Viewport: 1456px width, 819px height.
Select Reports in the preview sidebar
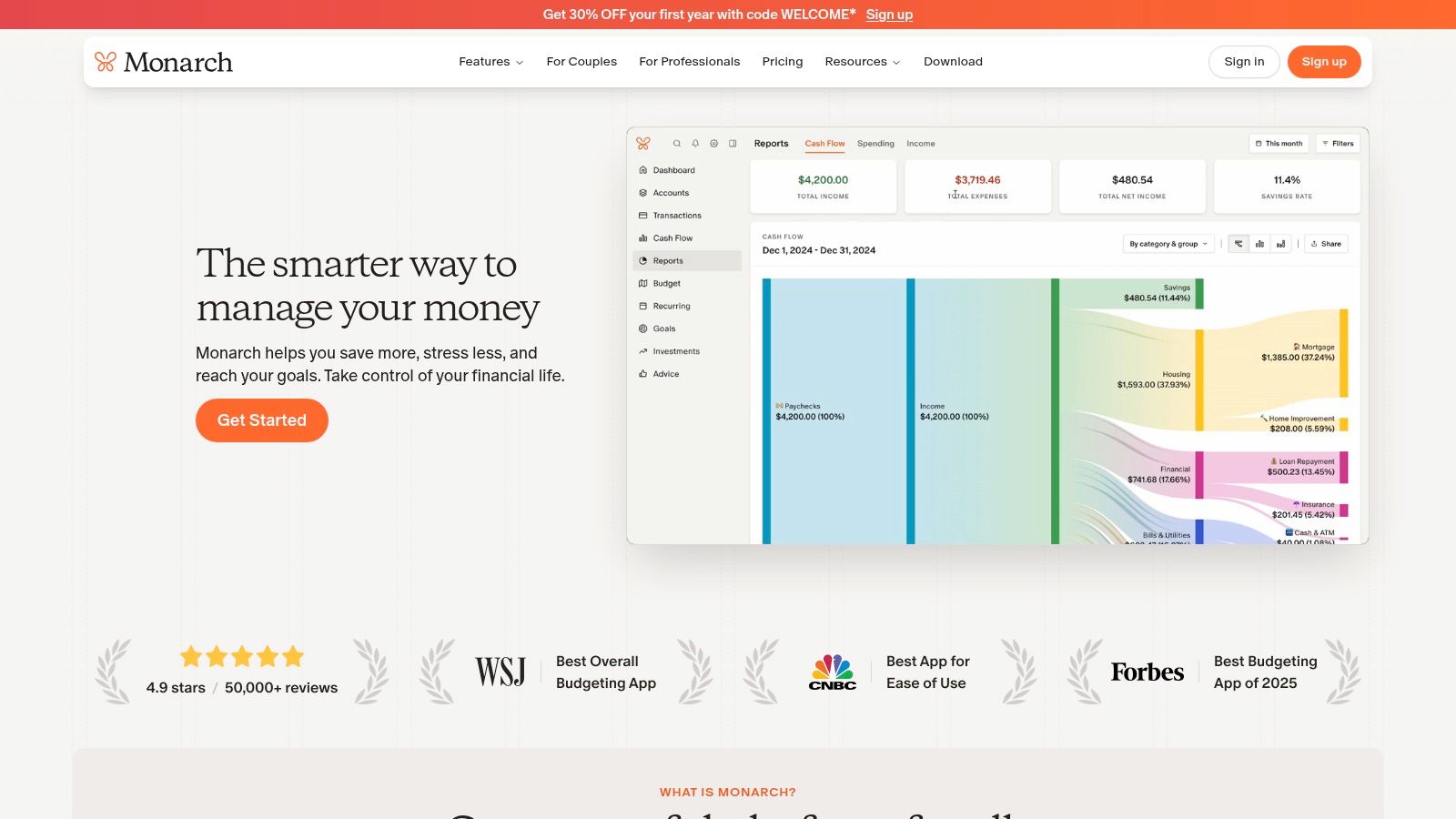tap(687, 261)
